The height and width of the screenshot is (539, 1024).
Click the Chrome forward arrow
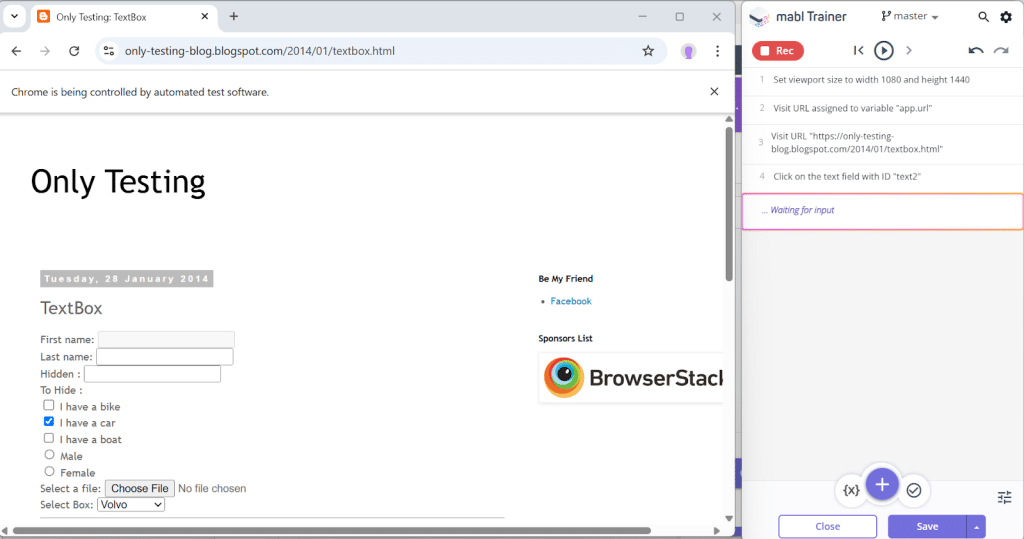(x=45, y=51)
